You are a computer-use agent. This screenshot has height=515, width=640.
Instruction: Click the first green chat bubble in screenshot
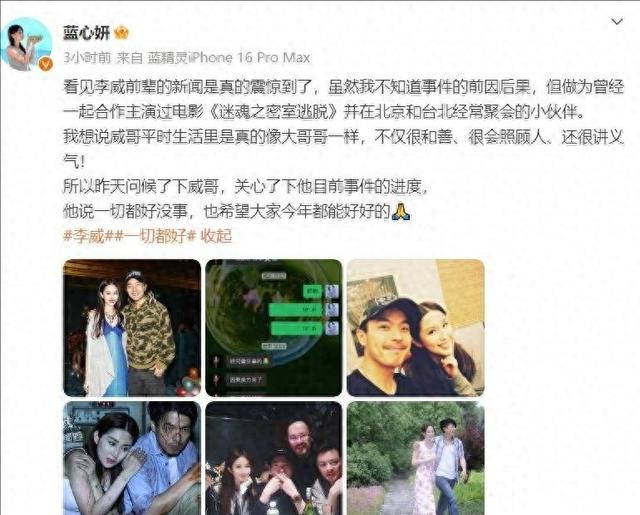313,291
